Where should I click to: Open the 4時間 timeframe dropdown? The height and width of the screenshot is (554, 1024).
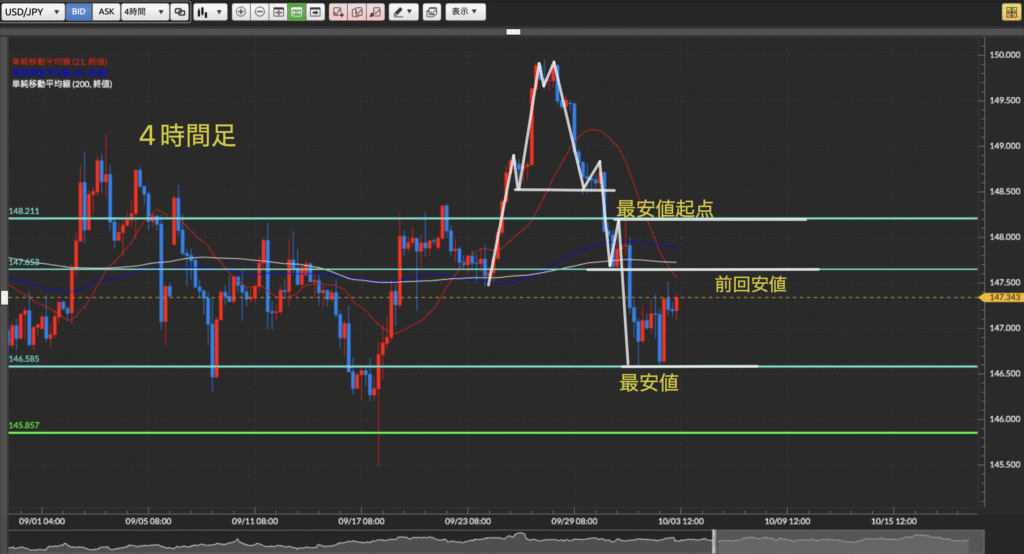[143, 12]
